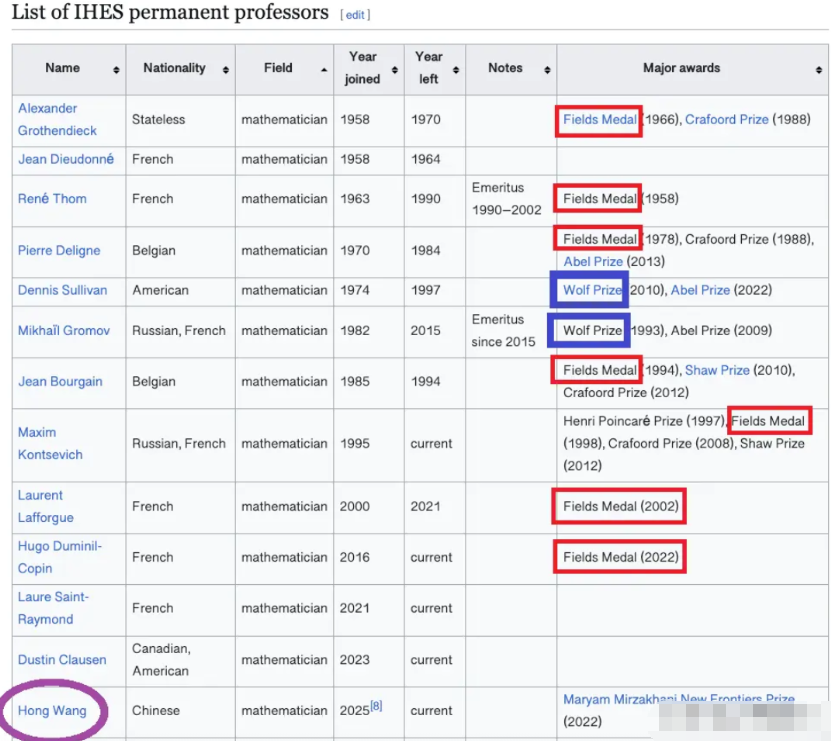Open Alexander Grothendieck article link

[x=57, y=119]
